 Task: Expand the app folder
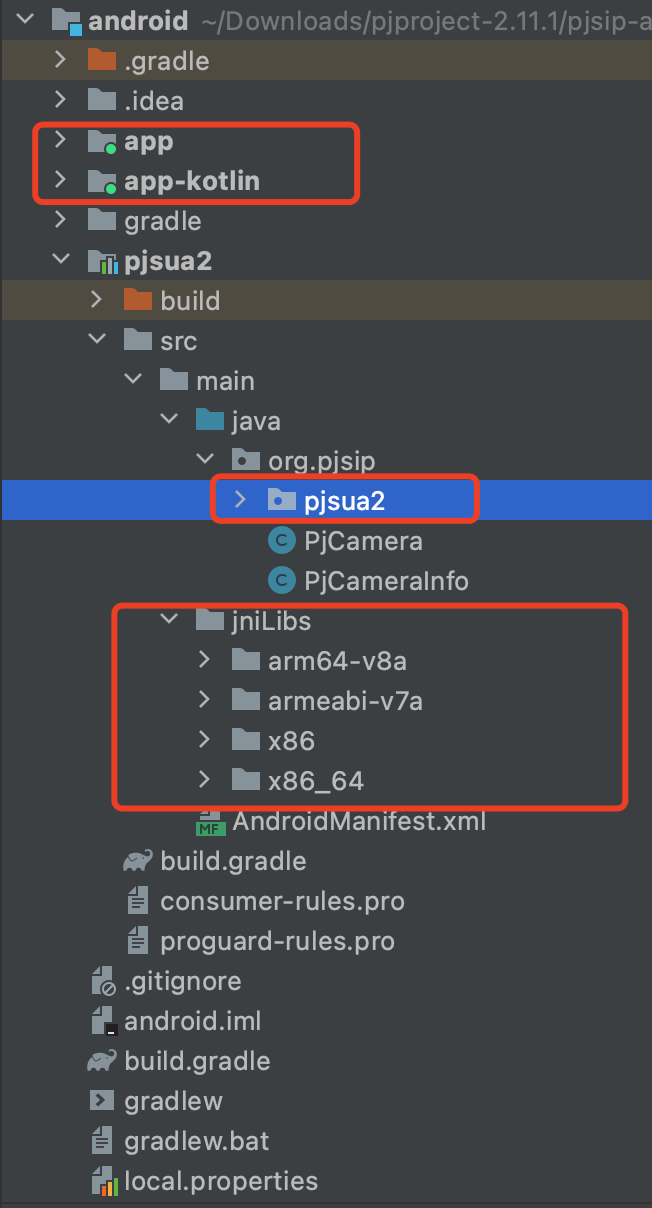coord(61,140)
